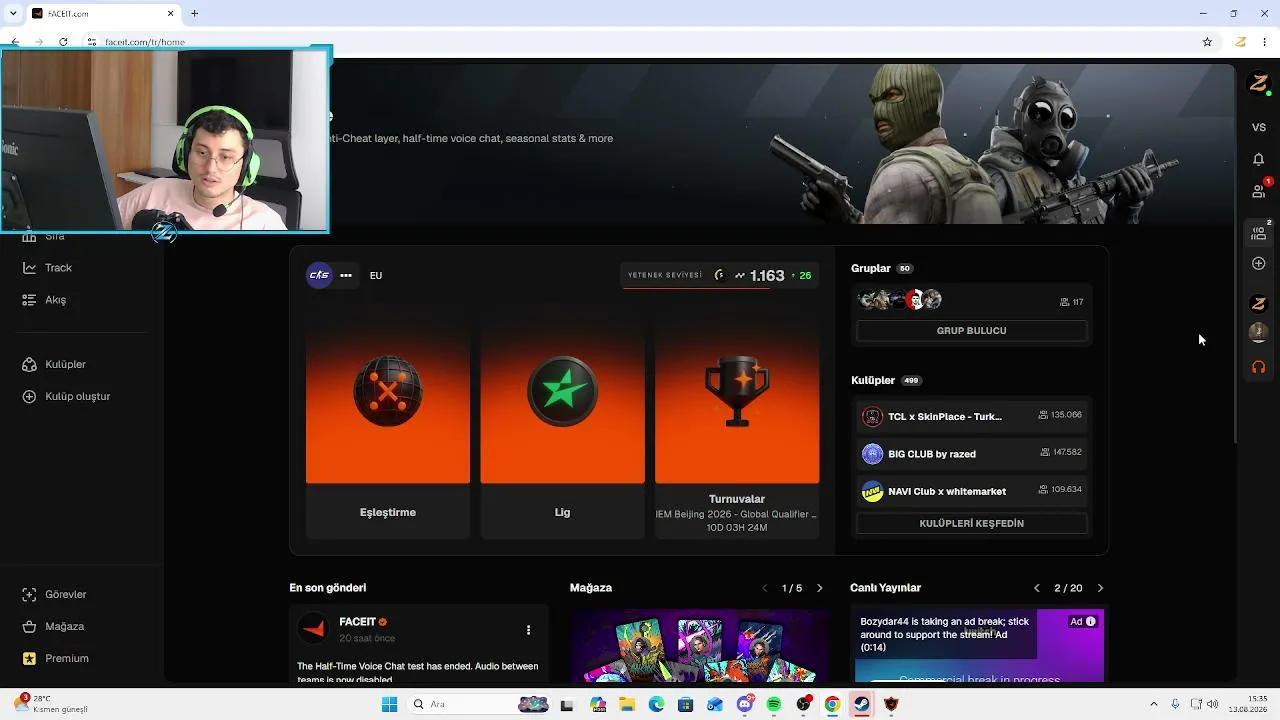Open the three-dots game options next to CS2
Screen dimensions: 1280x720
click(x=346, y=275)
